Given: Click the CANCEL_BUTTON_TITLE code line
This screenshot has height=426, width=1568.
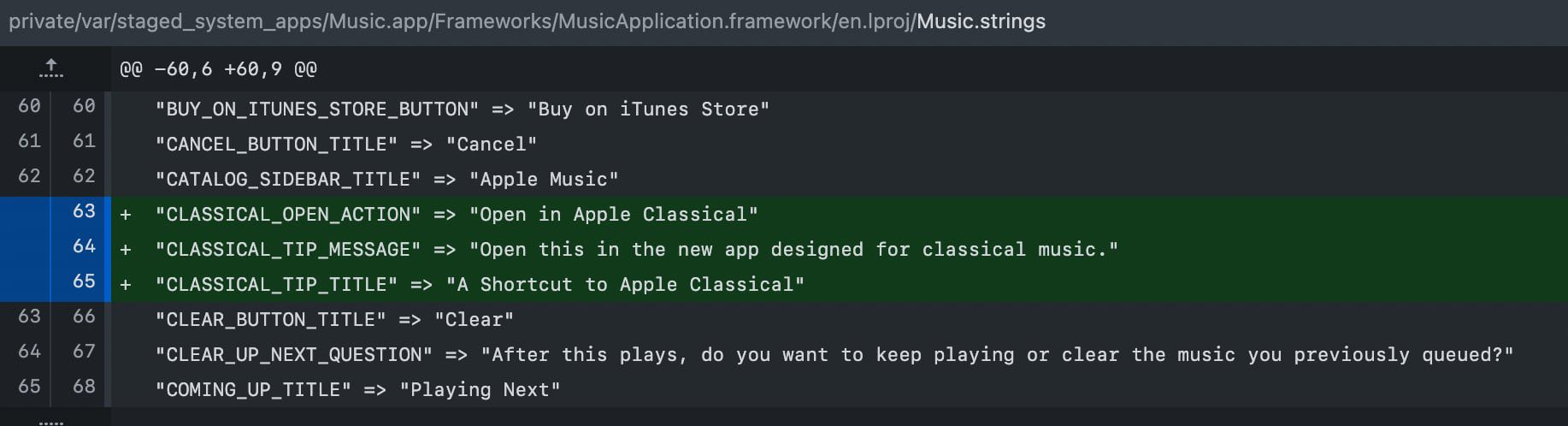Looking at the screenshot, I should [346, 145].
